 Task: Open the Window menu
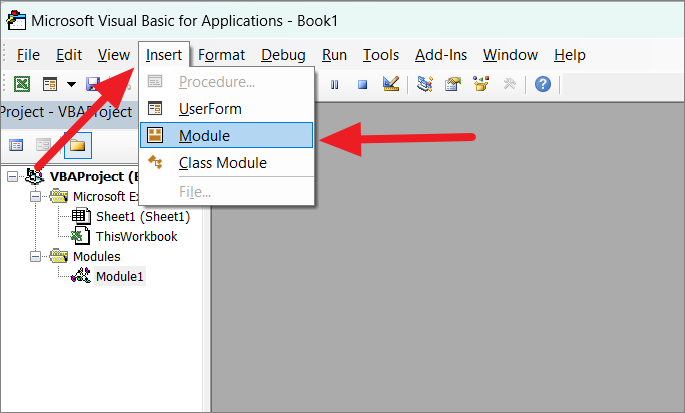coord(510,55)
